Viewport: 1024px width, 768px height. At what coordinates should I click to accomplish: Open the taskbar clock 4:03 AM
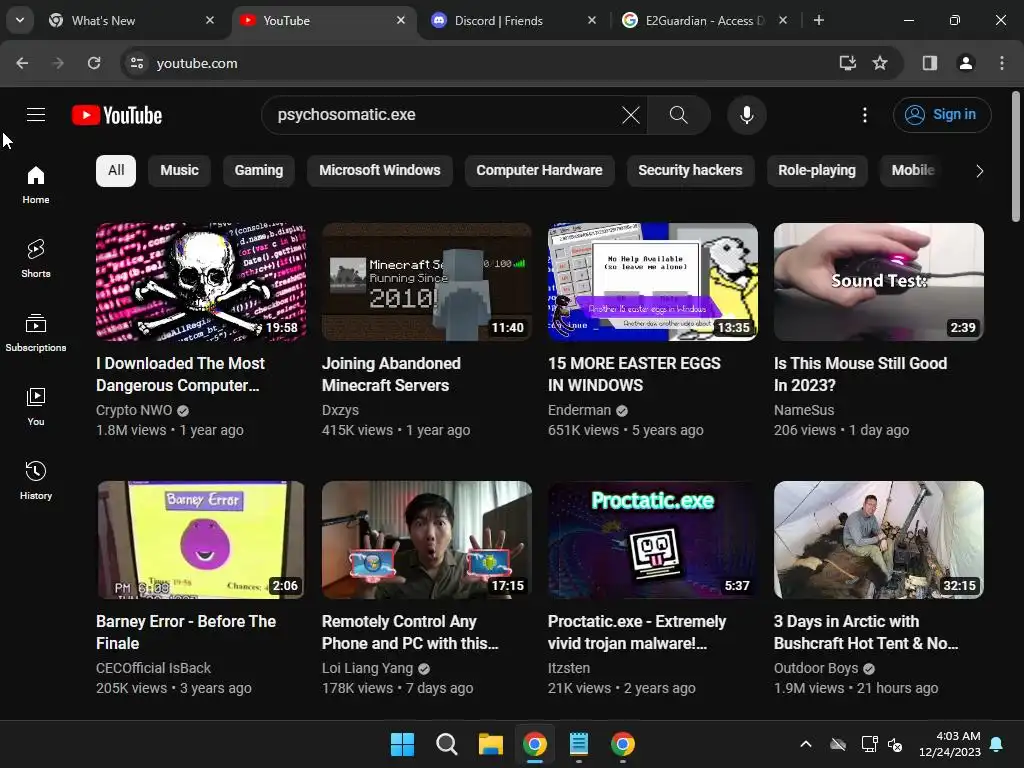point(950,744)
